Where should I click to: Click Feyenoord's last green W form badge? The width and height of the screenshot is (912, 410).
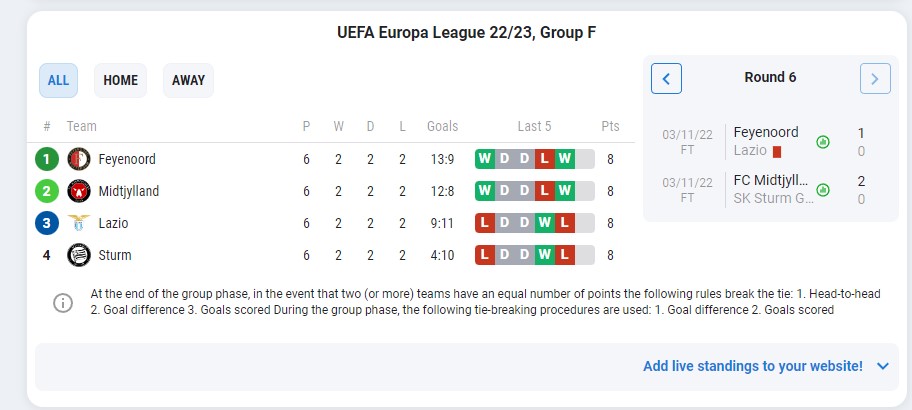[x=565, y=159]
